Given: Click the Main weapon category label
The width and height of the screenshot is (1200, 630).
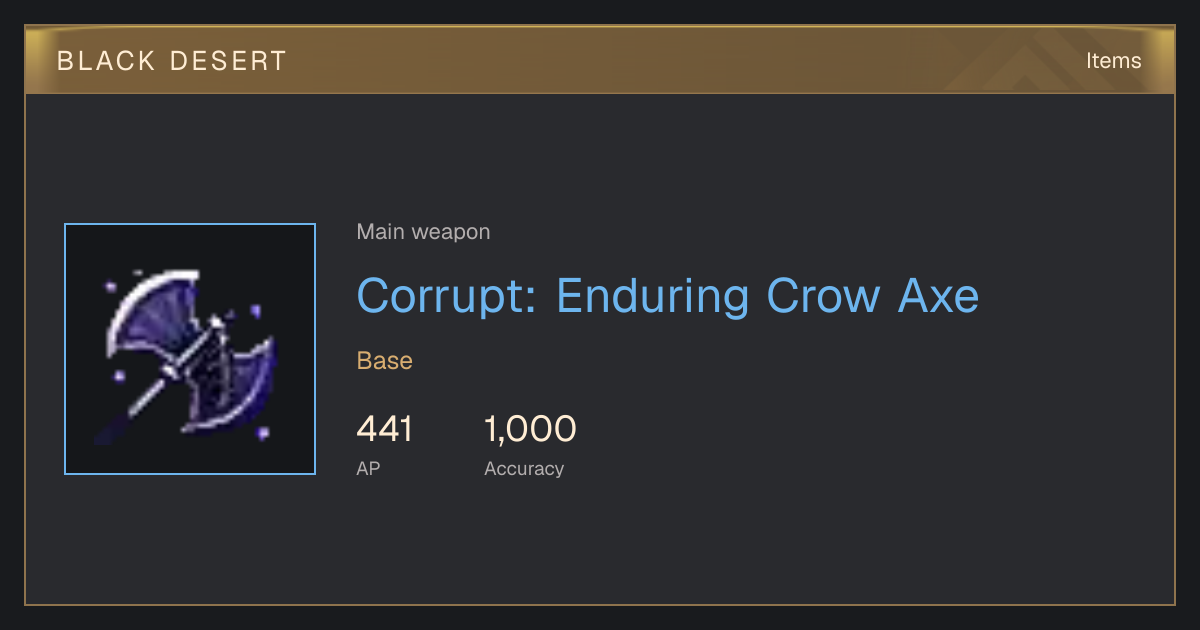Looking at the screenshot, I should (423, 232).
